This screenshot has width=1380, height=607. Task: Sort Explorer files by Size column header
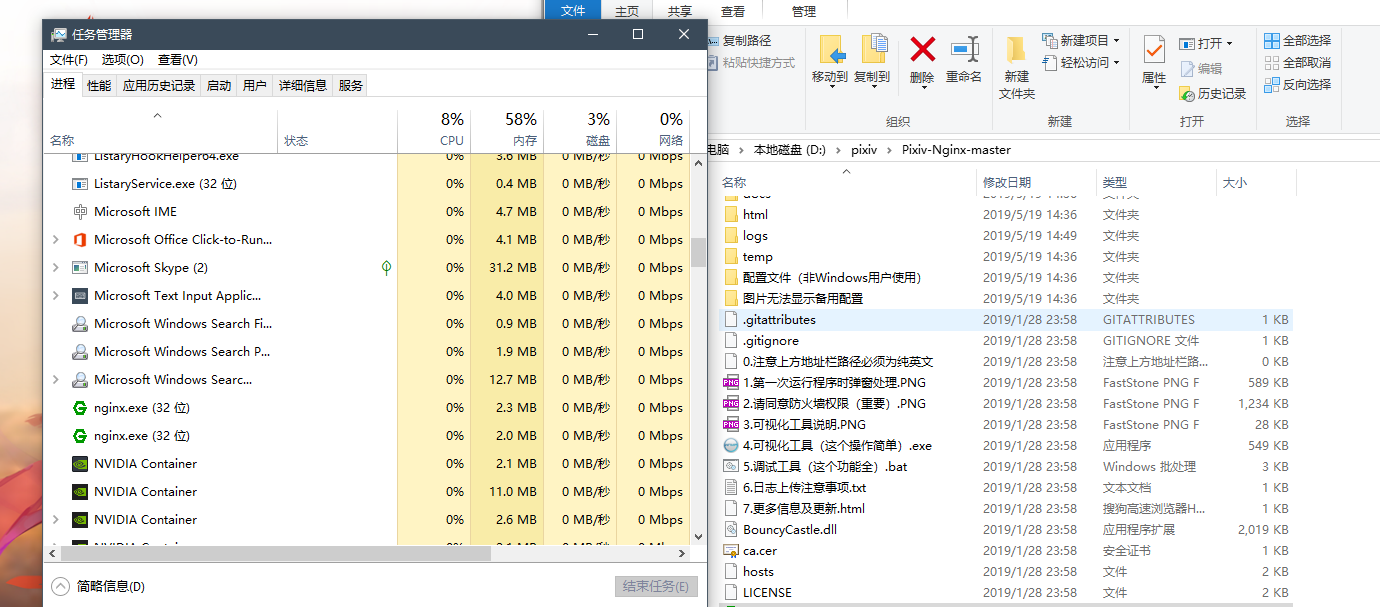[x=1256, y=183]
